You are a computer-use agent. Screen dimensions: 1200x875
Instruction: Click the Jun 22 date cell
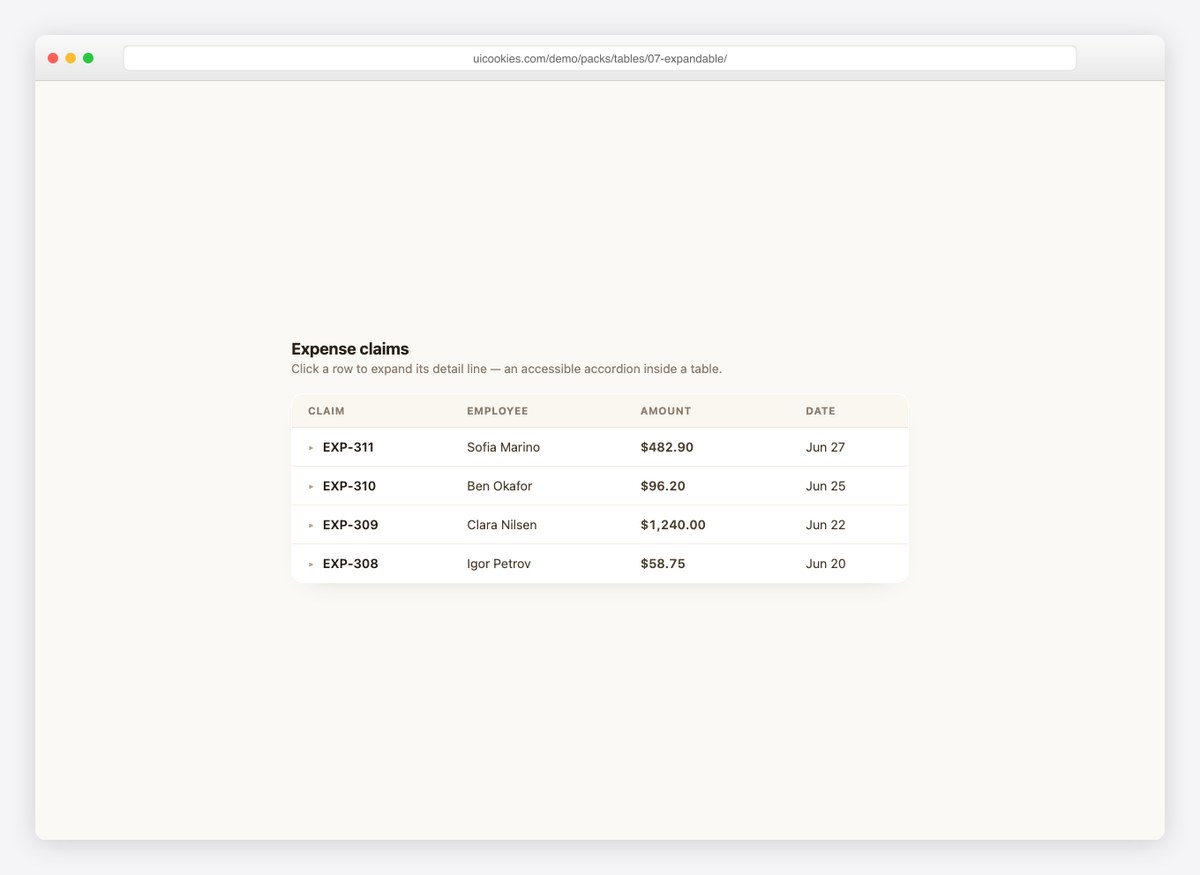point(825,525)
